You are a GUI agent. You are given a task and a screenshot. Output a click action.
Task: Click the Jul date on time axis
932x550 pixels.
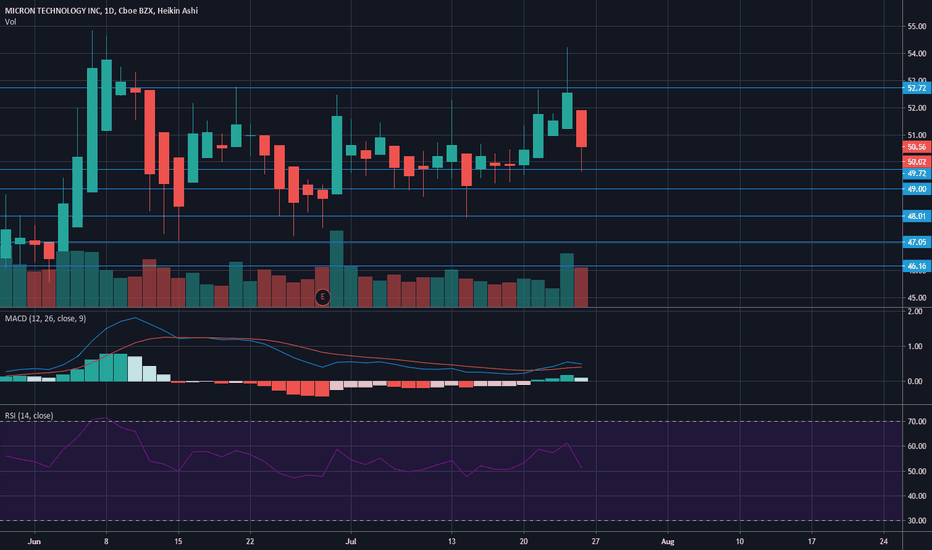point(351,542)
